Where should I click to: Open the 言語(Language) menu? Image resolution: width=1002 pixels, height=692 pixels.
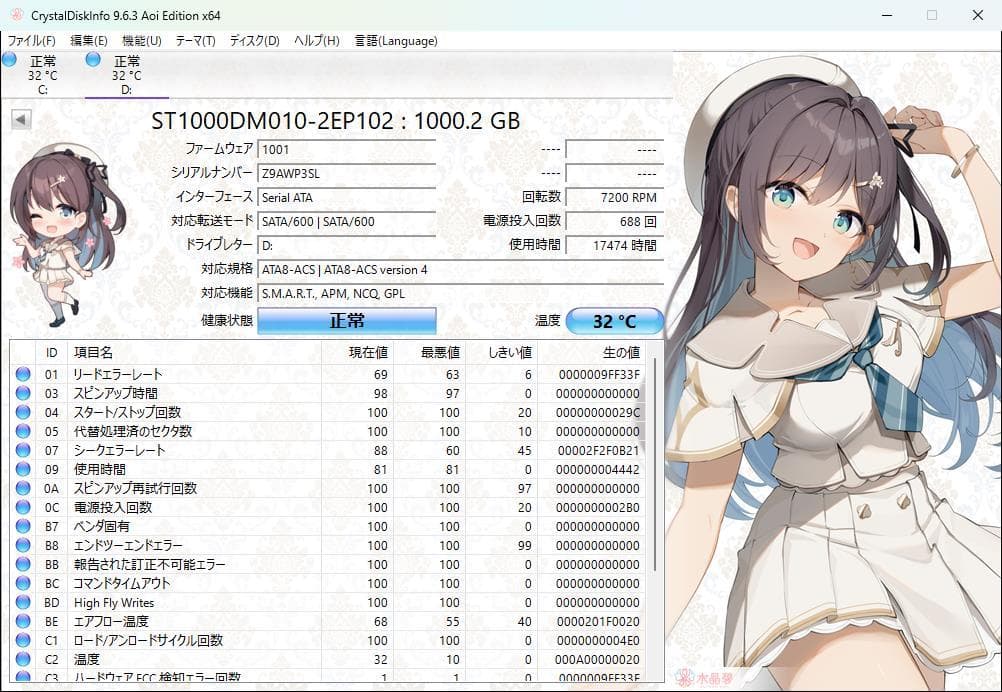click(397, 41)
